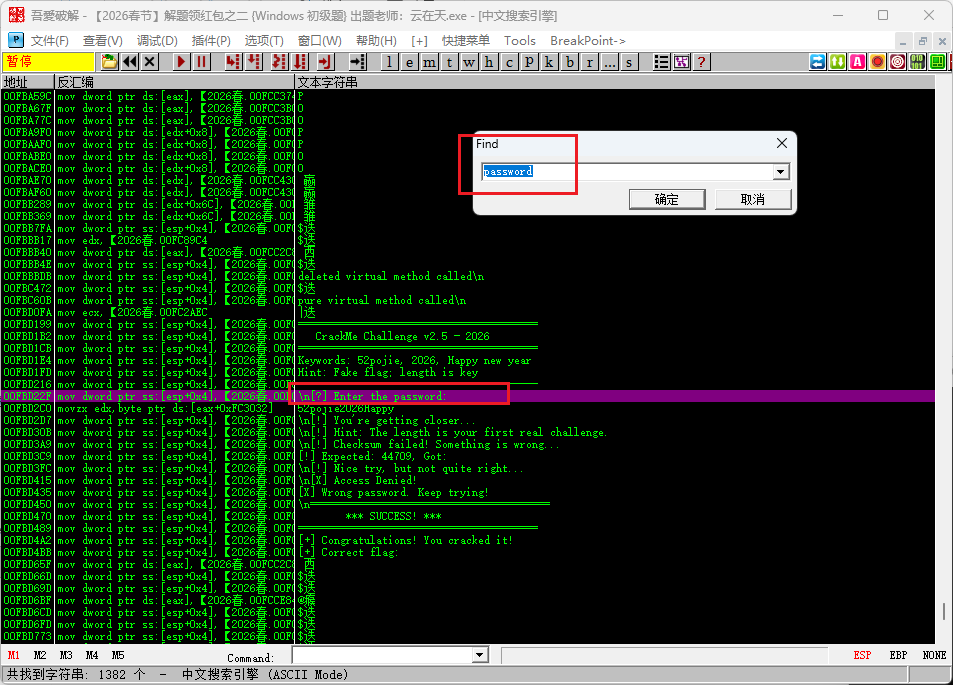
Task: Click the red target bullseye icon
Action: pyautogui.click(x=898, y=62)
